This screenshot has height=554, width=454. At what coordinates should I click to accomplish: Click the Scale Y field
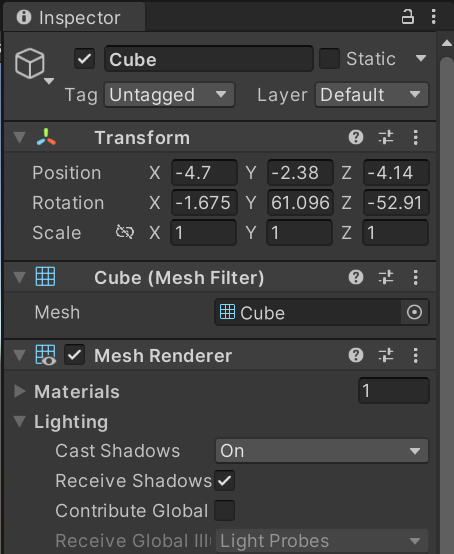point(300,232)
